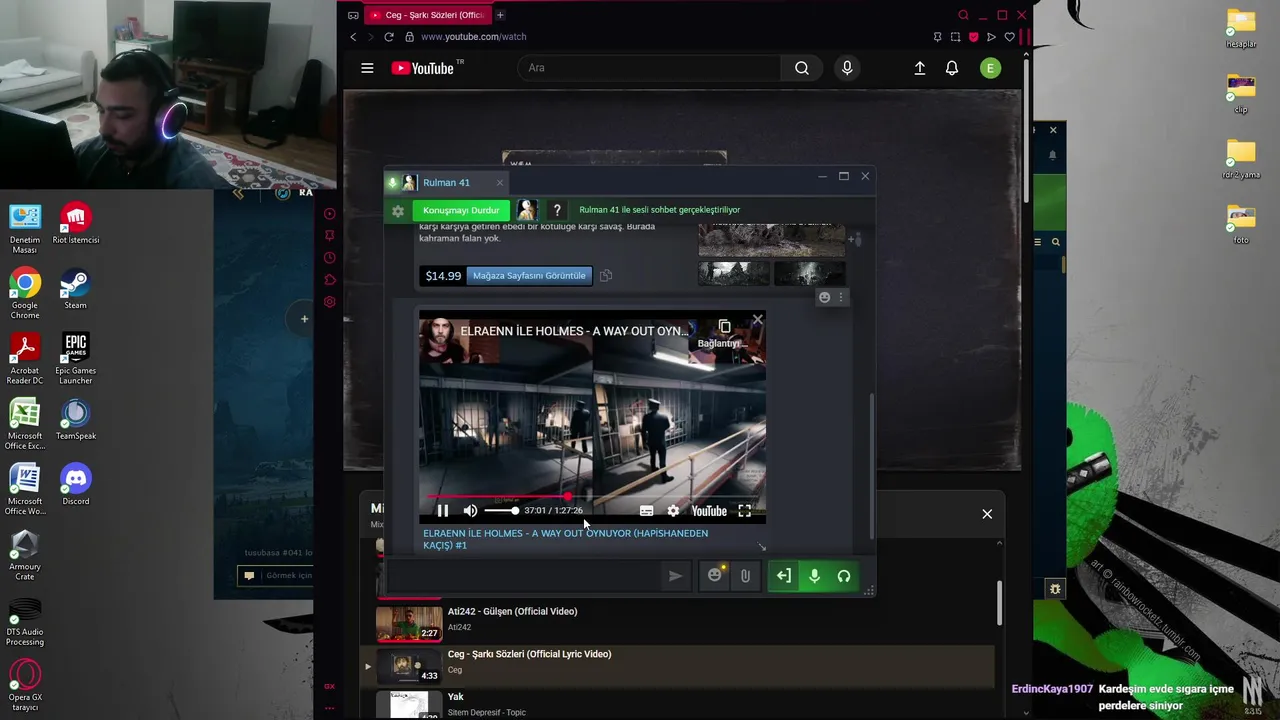Open message more options three dots
Viewport: 1280px width, 720px height.
click(841, 297)
